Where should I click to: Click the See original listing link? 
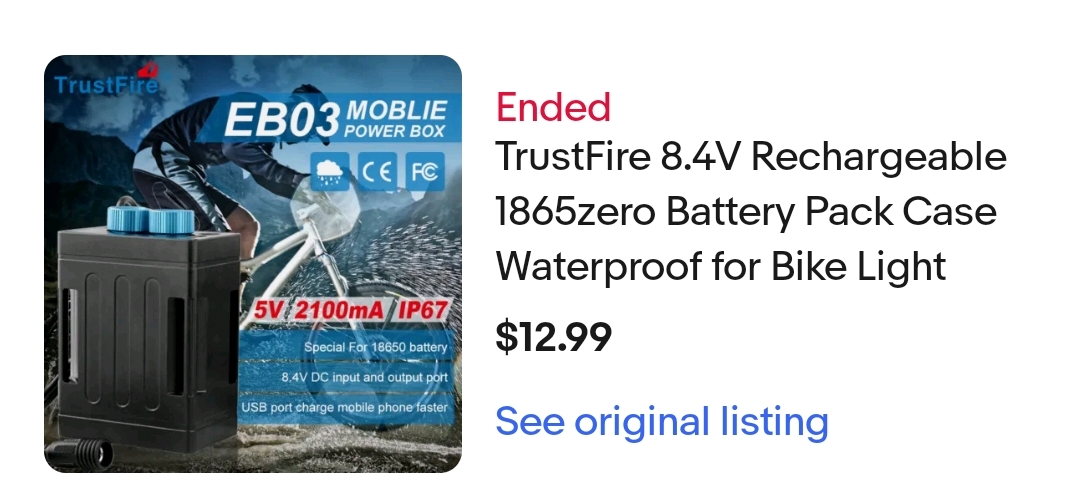661,420
